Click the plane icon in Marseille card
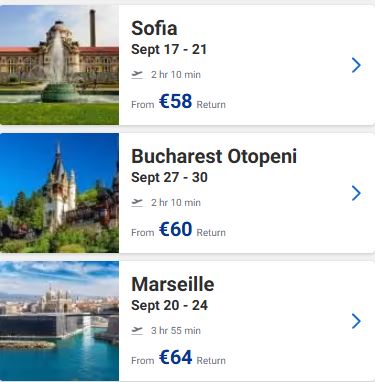 coord(137,330)
